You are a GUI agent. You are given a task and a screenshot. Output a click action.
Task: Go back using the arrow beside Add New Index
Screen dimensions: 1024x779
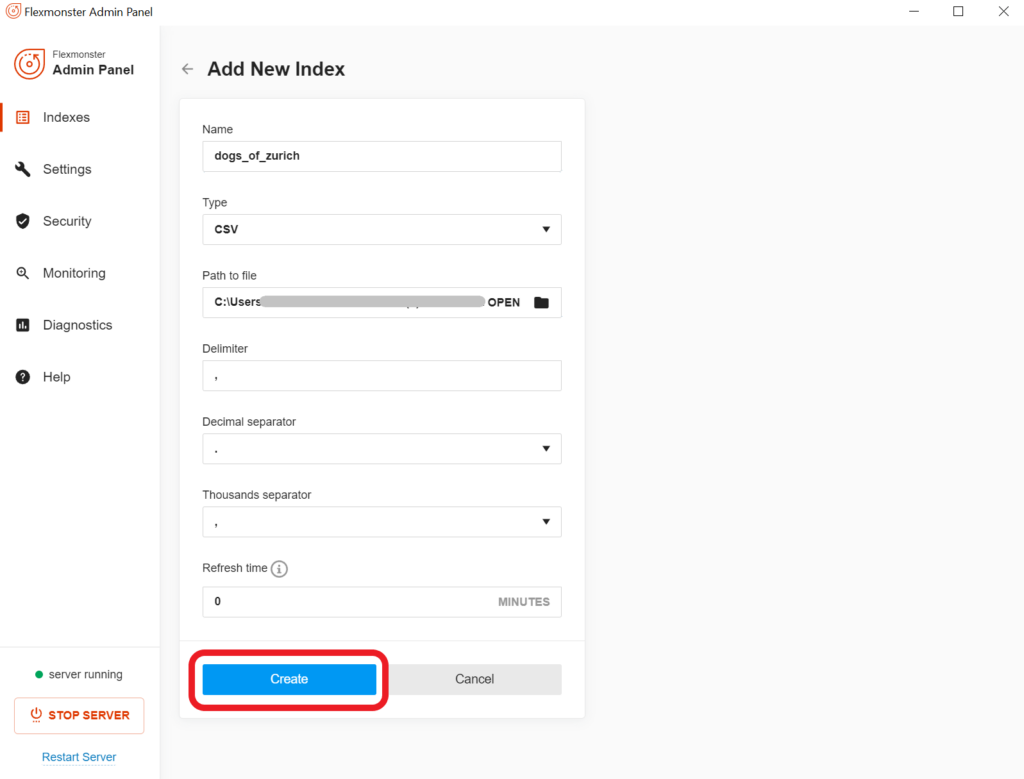point(187,69)
